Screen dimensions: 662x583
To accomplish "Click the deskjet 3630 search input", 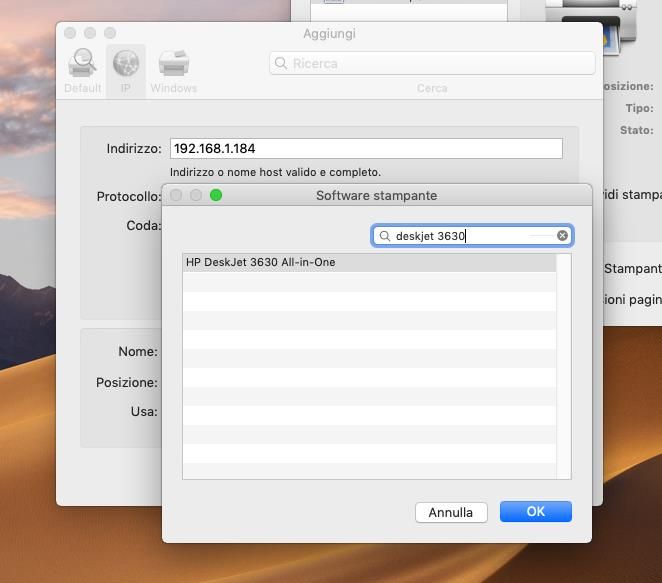I will click(472, 236).
